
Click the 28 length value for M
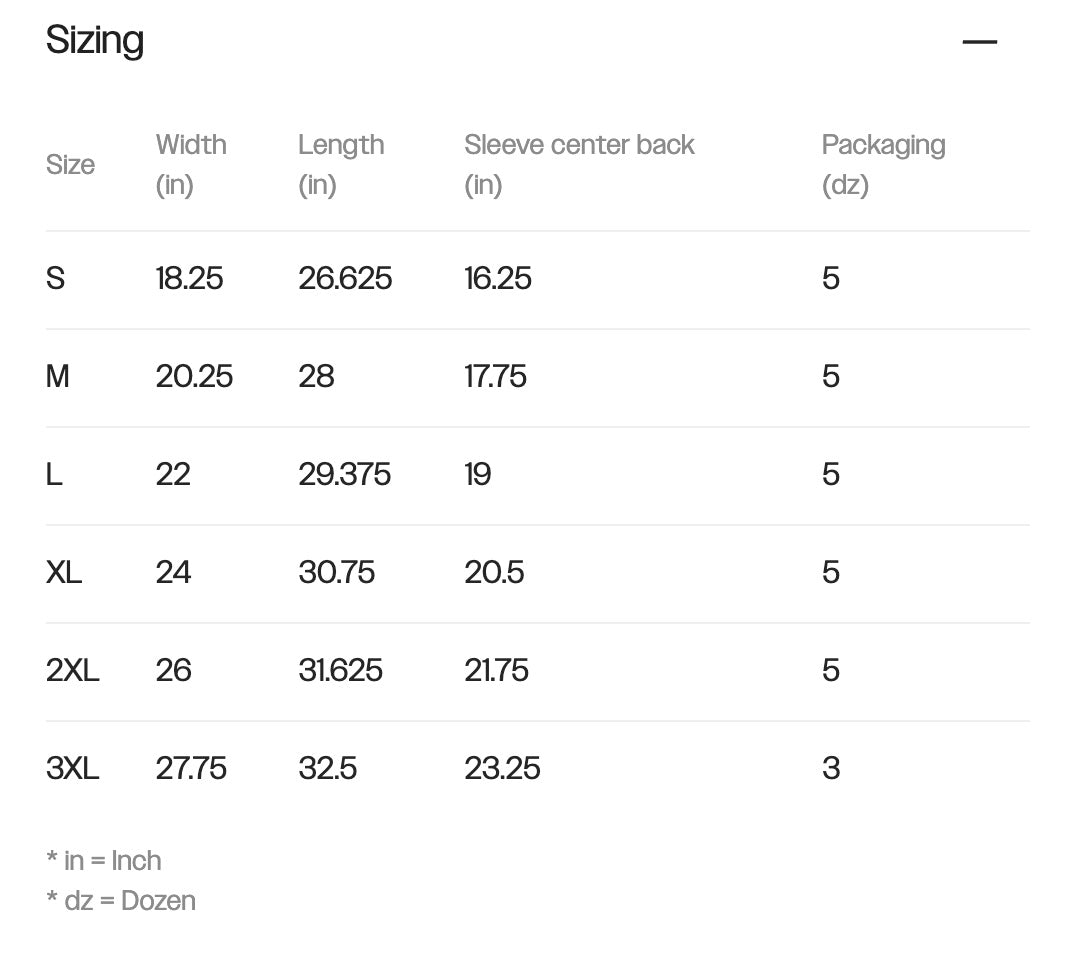pos(316,376)
